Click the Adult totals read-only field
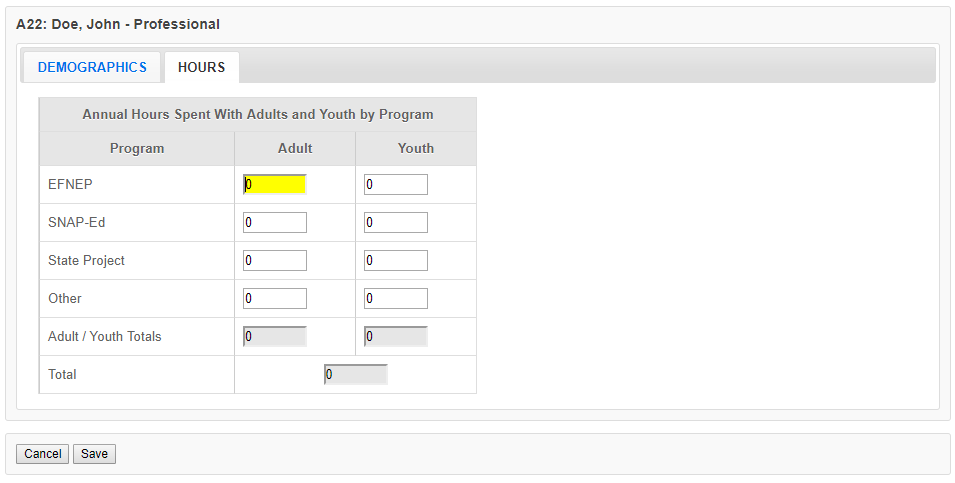955x483 pixels. (x=275, y=336)
